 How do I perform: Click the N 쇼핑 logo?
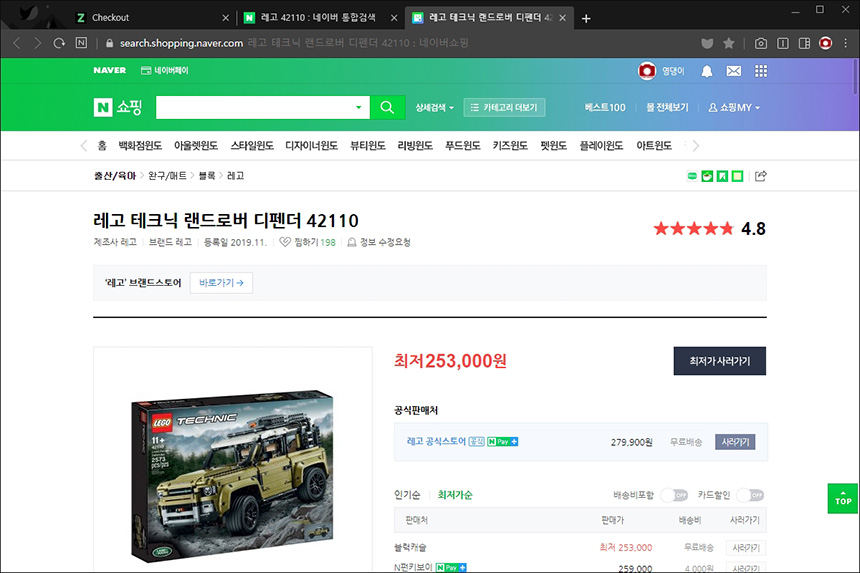point(118,107)
